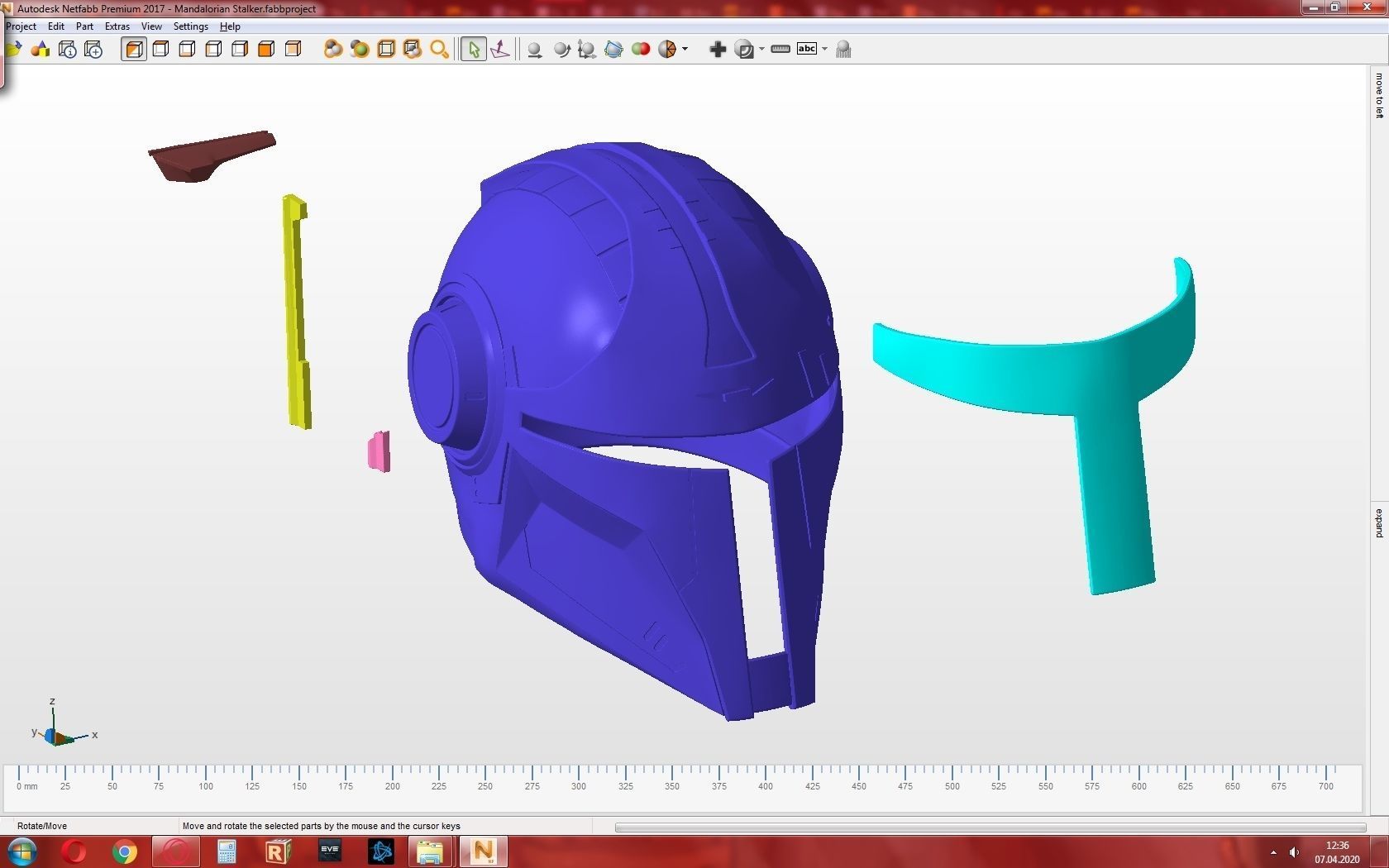
Task: Click the 'Move and rotate the selected parts' hint
Action: tap(321, 826)
